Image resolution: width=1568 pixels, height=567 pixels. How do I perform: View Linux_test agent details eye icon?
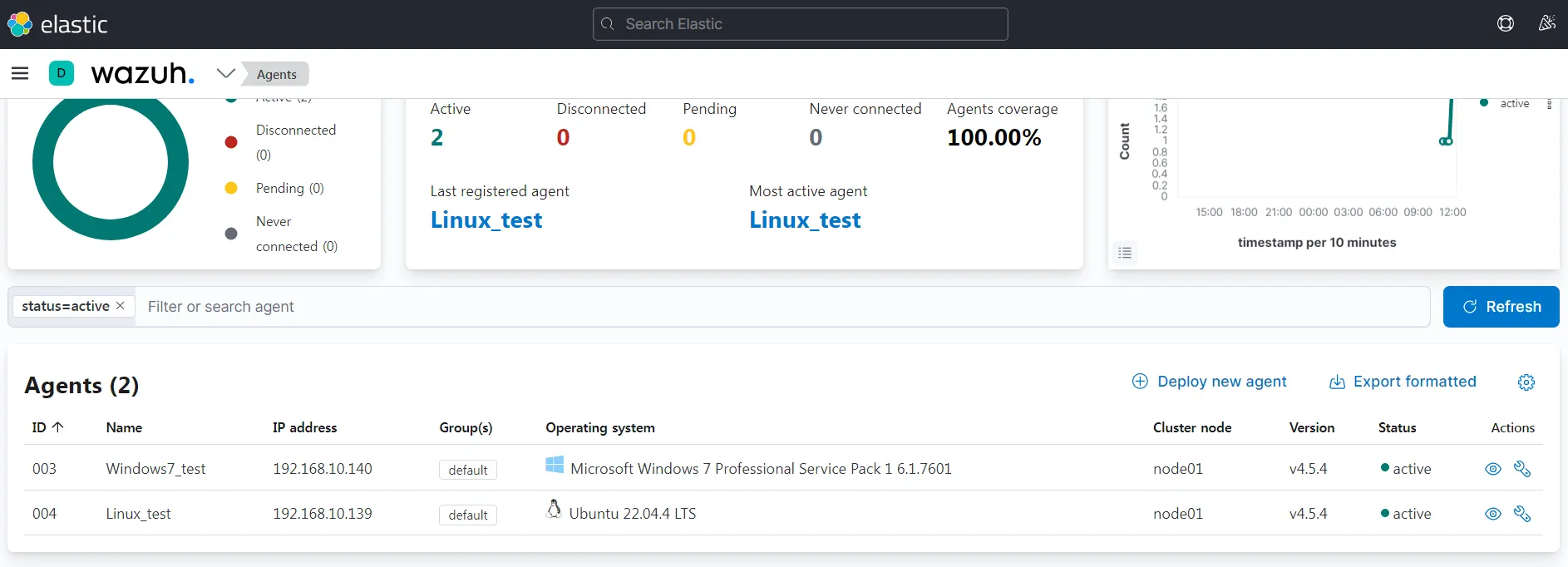point(1493,514)
